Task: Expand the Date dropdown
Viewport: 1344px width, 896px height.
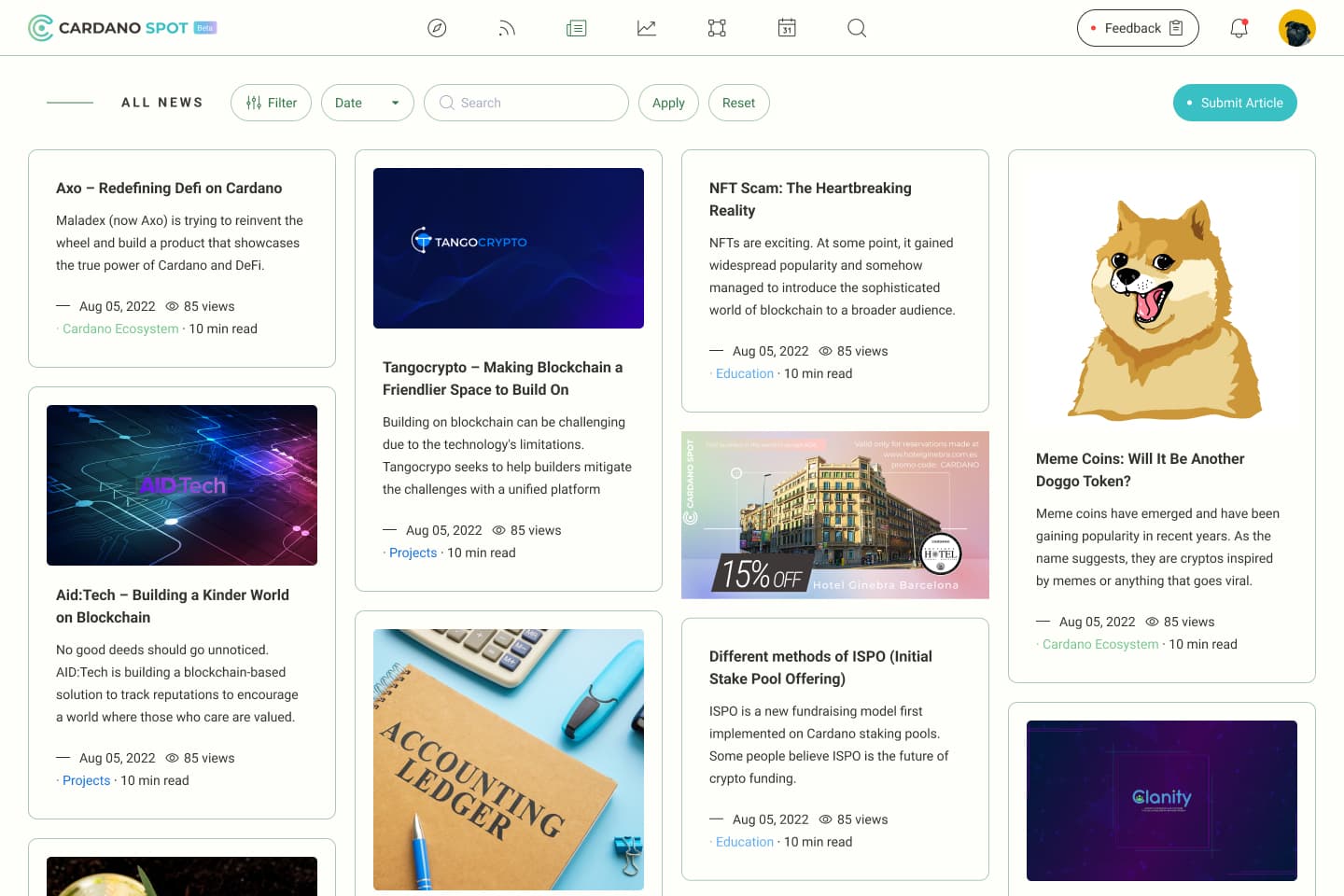Action: pos(367,103)
